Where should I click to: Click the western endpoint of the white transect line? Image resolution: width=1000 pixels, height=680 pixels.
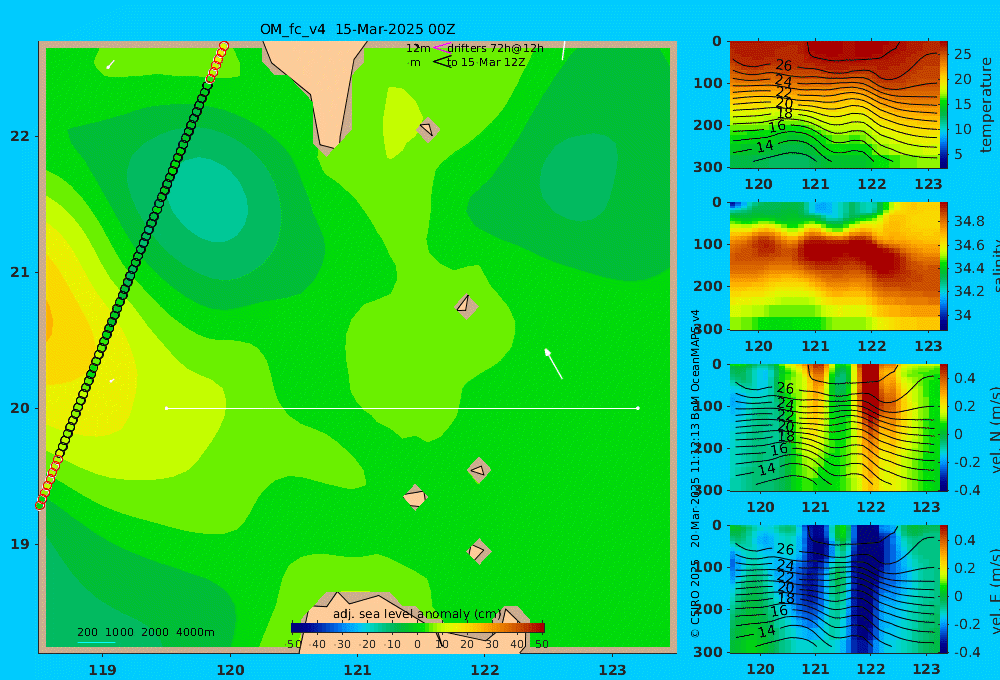click(x=166, y=408)
